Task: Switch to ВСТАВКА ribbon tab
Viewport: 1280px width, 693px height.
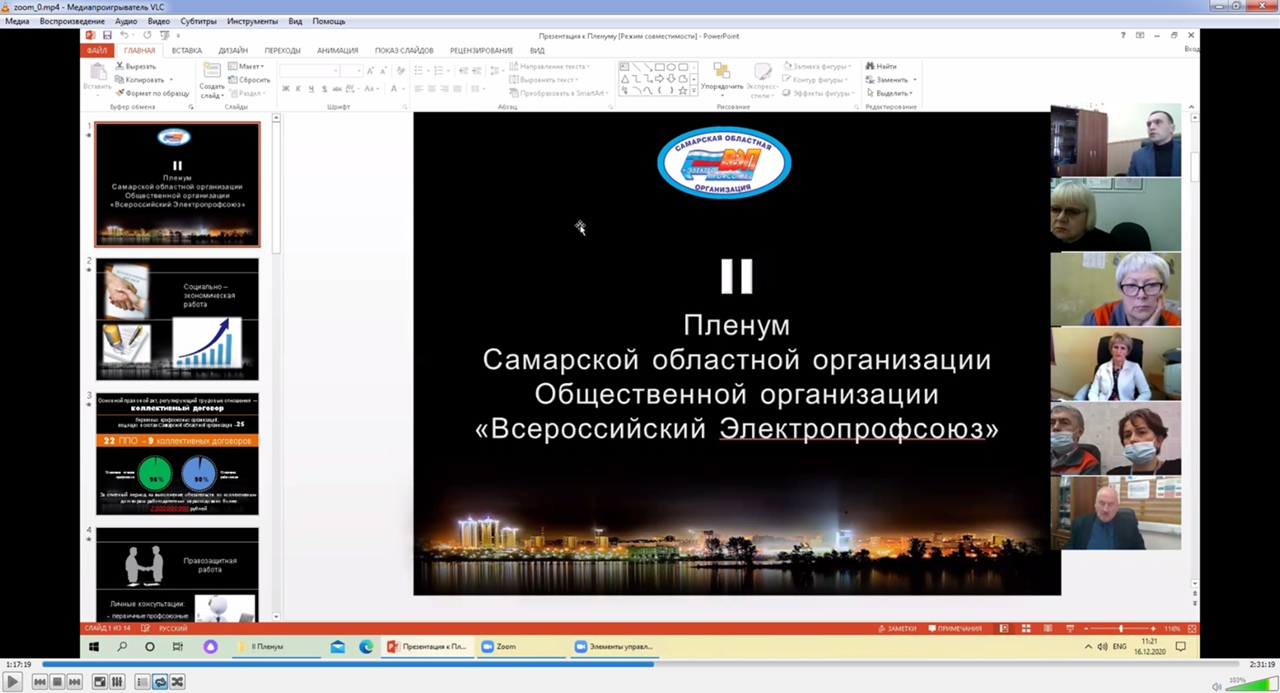Action: [x=187, y=50]
